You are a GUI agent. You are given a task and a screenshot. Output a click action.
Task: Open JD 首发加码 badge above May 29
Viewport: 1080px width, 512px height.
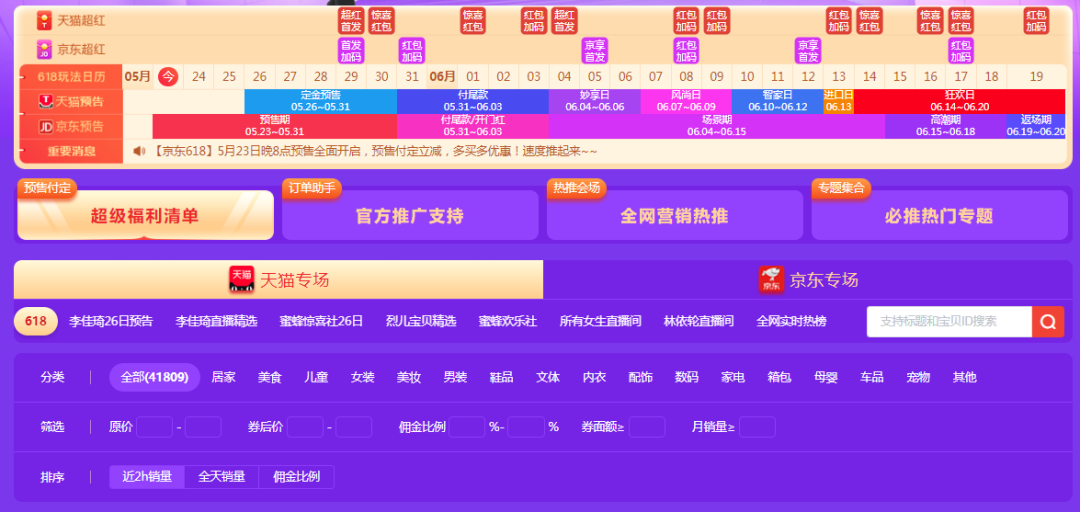[351, 50]
